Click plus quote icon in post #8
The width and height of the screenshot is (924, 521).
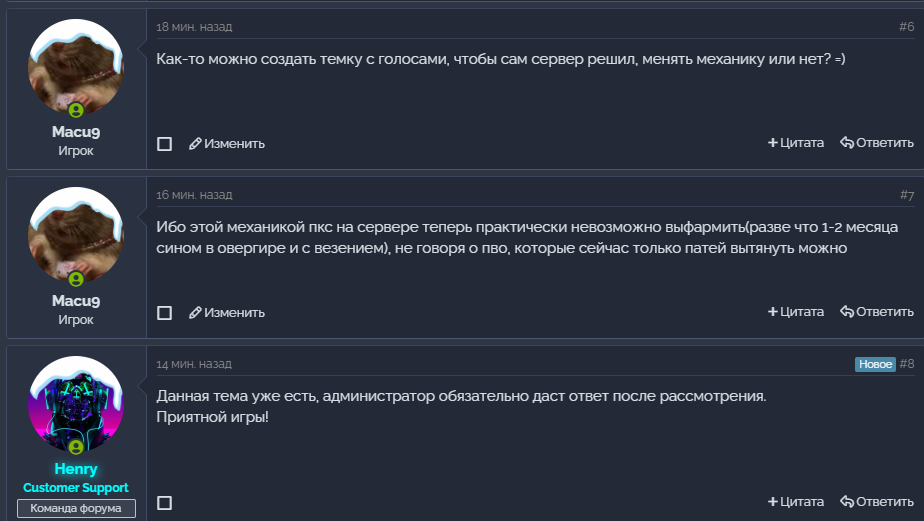pyautogui.click(x=773, y=502)
